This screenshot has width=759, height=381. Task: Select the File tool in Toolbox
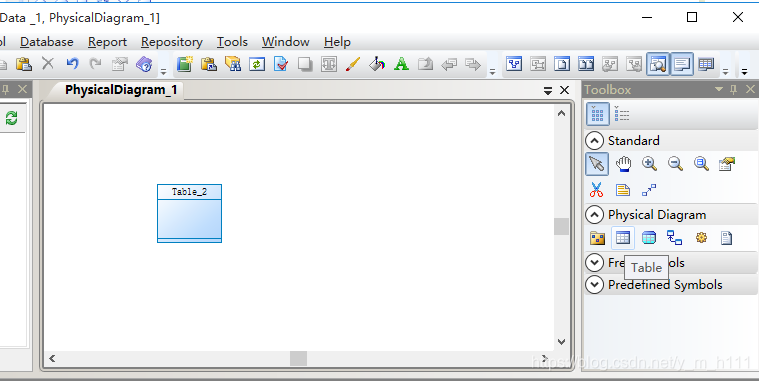point(727,238)
